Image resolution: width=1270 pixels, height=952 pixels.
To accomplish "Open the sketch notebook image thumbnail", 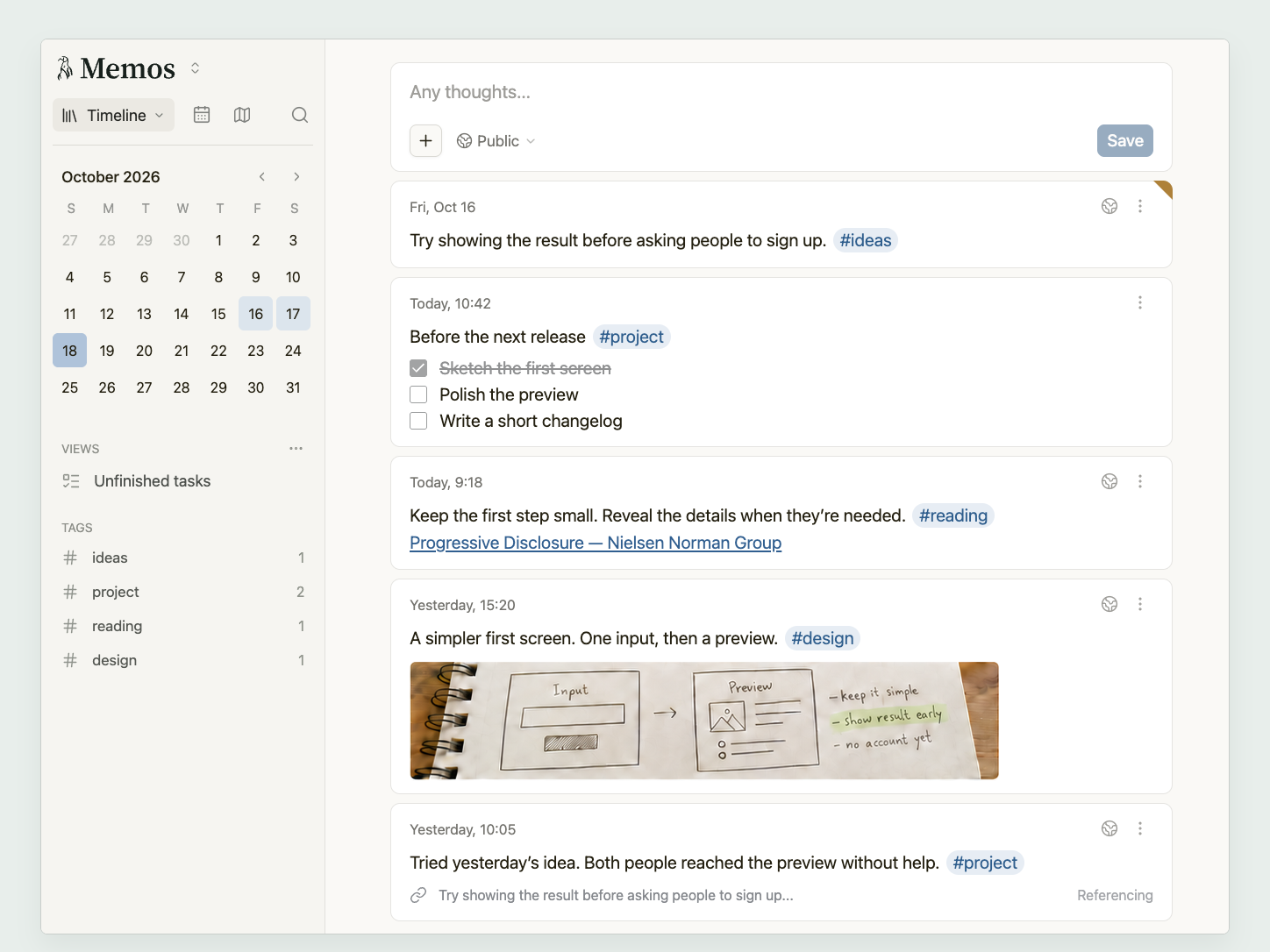I will [704, 721].
